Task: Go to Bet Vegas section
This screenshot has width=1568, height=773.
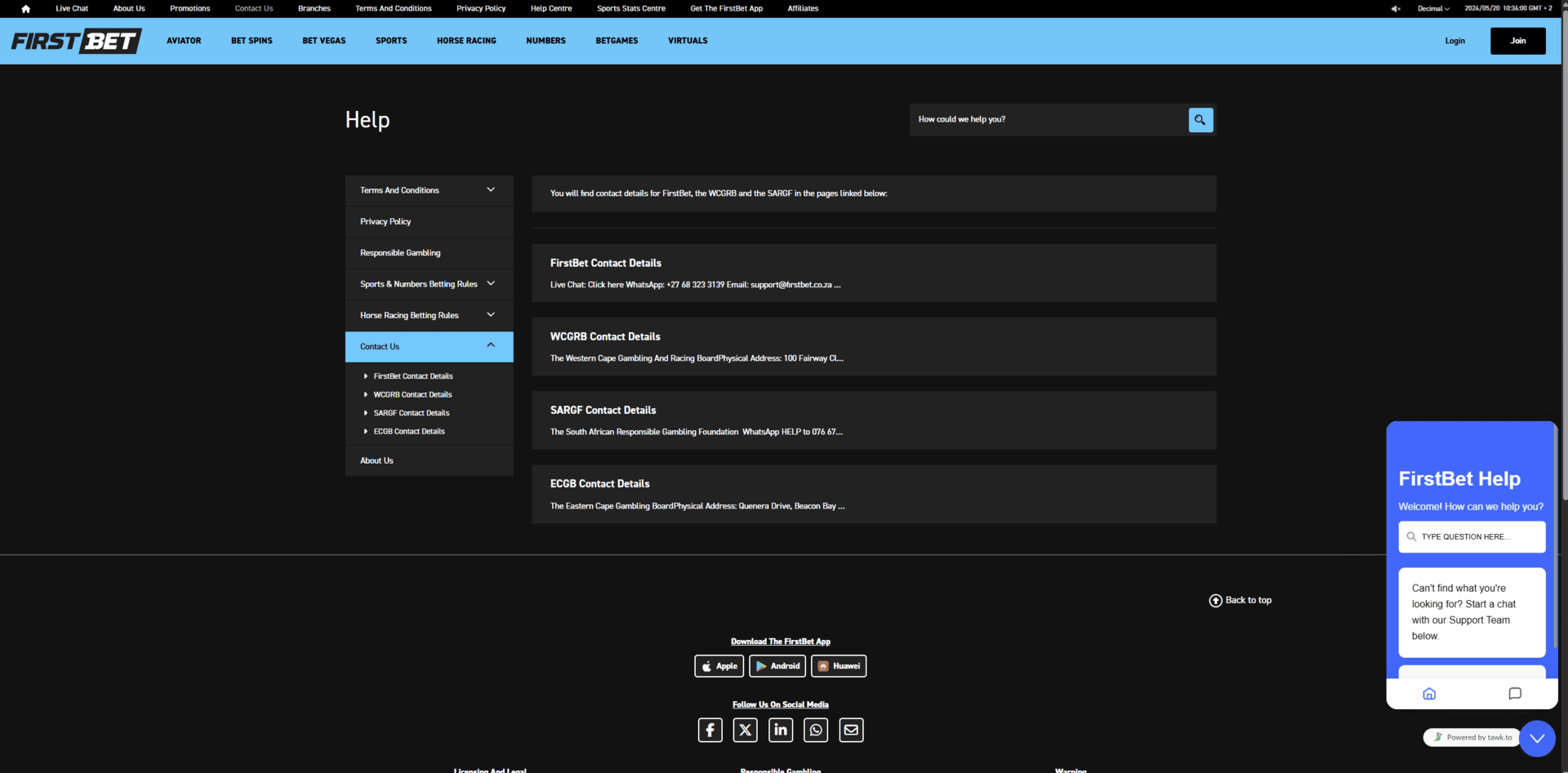Action: [324, 41]
